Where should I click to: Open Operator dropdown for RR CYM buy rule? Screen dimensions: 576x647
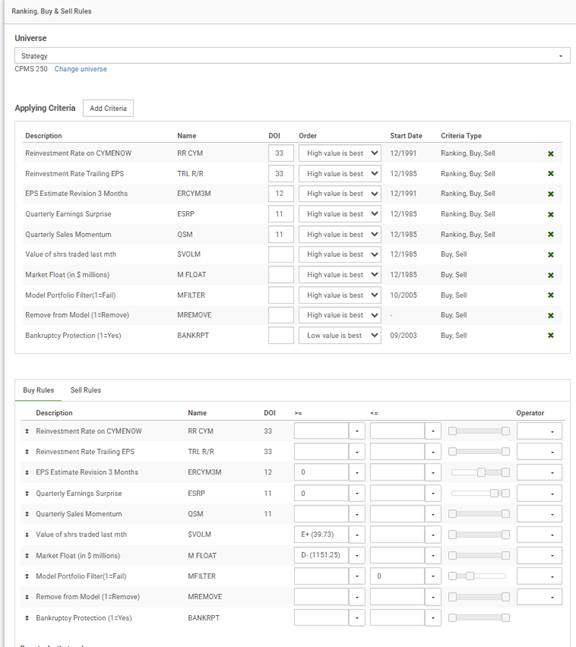(539, 431)
